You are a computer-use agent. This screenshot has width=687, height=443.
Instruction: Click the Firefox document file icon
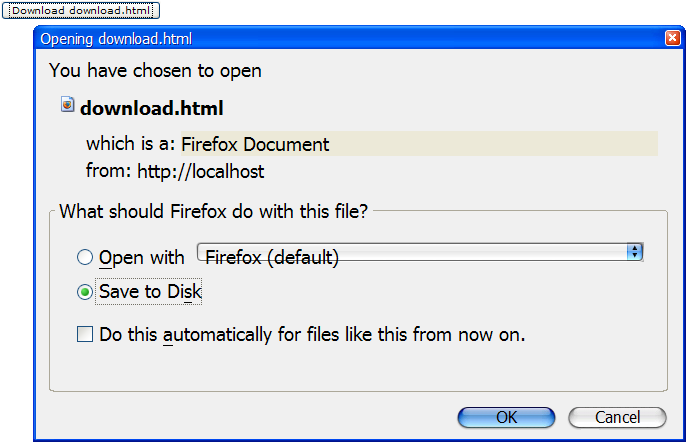(67, 104)
